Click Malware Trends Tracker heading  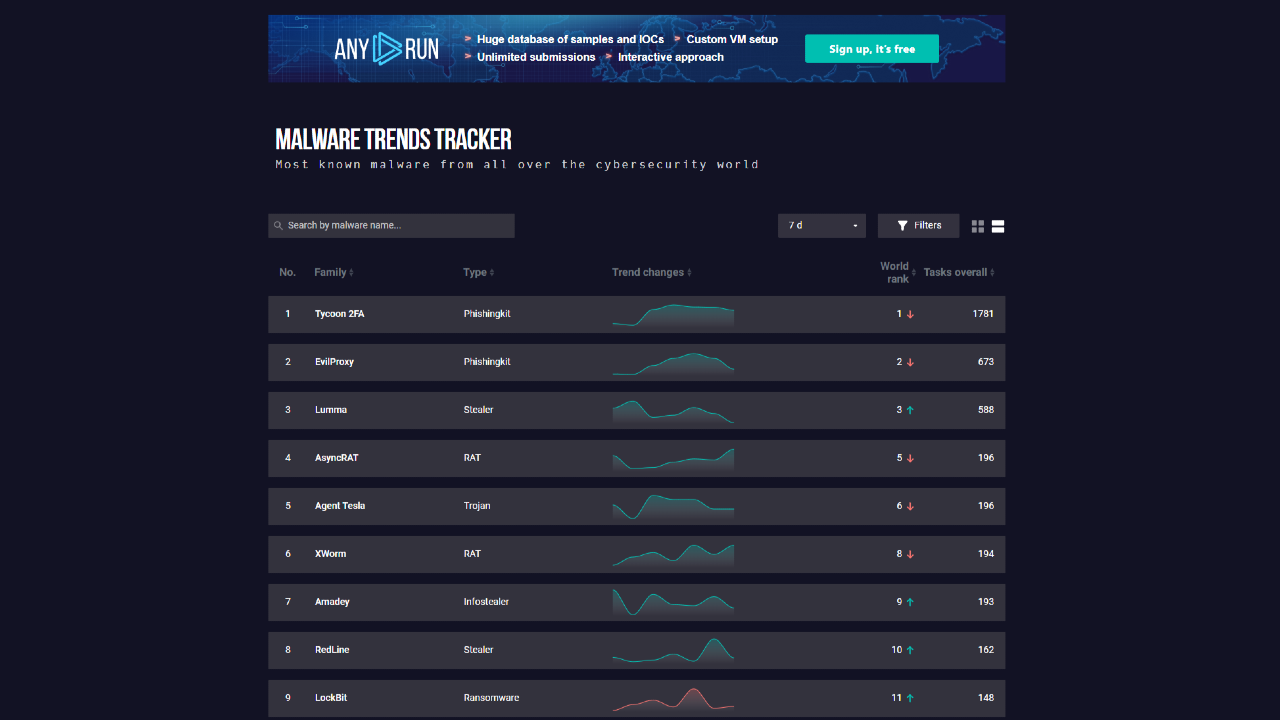[393, 139]
